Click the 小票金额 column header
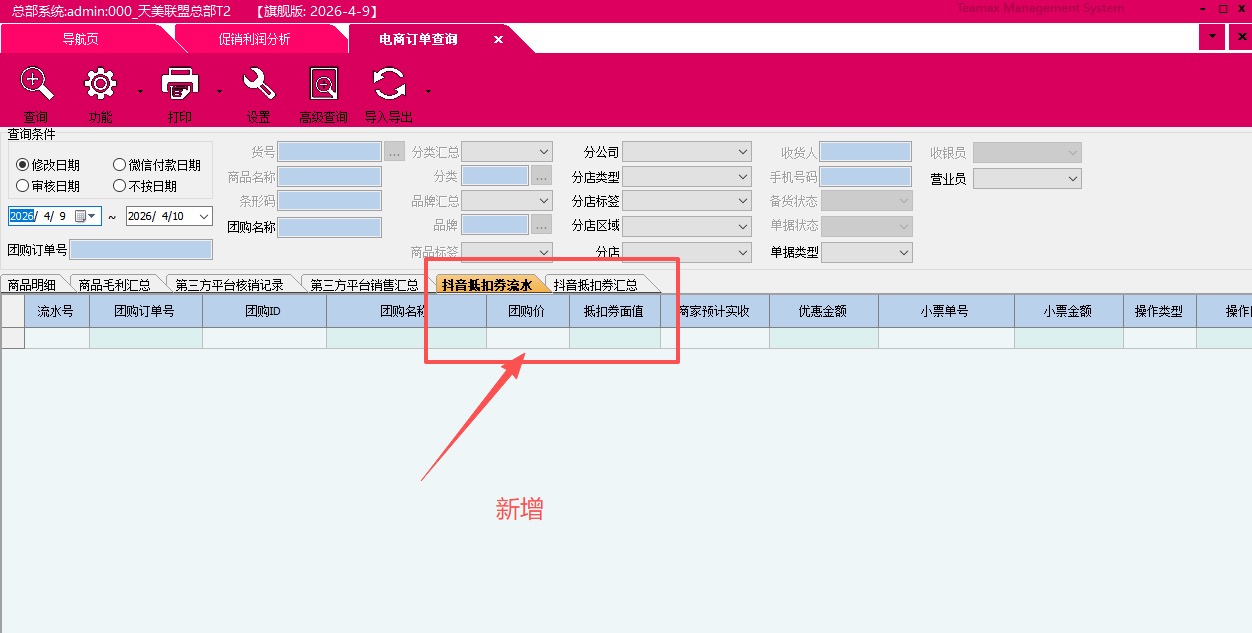 (1068, 311)
